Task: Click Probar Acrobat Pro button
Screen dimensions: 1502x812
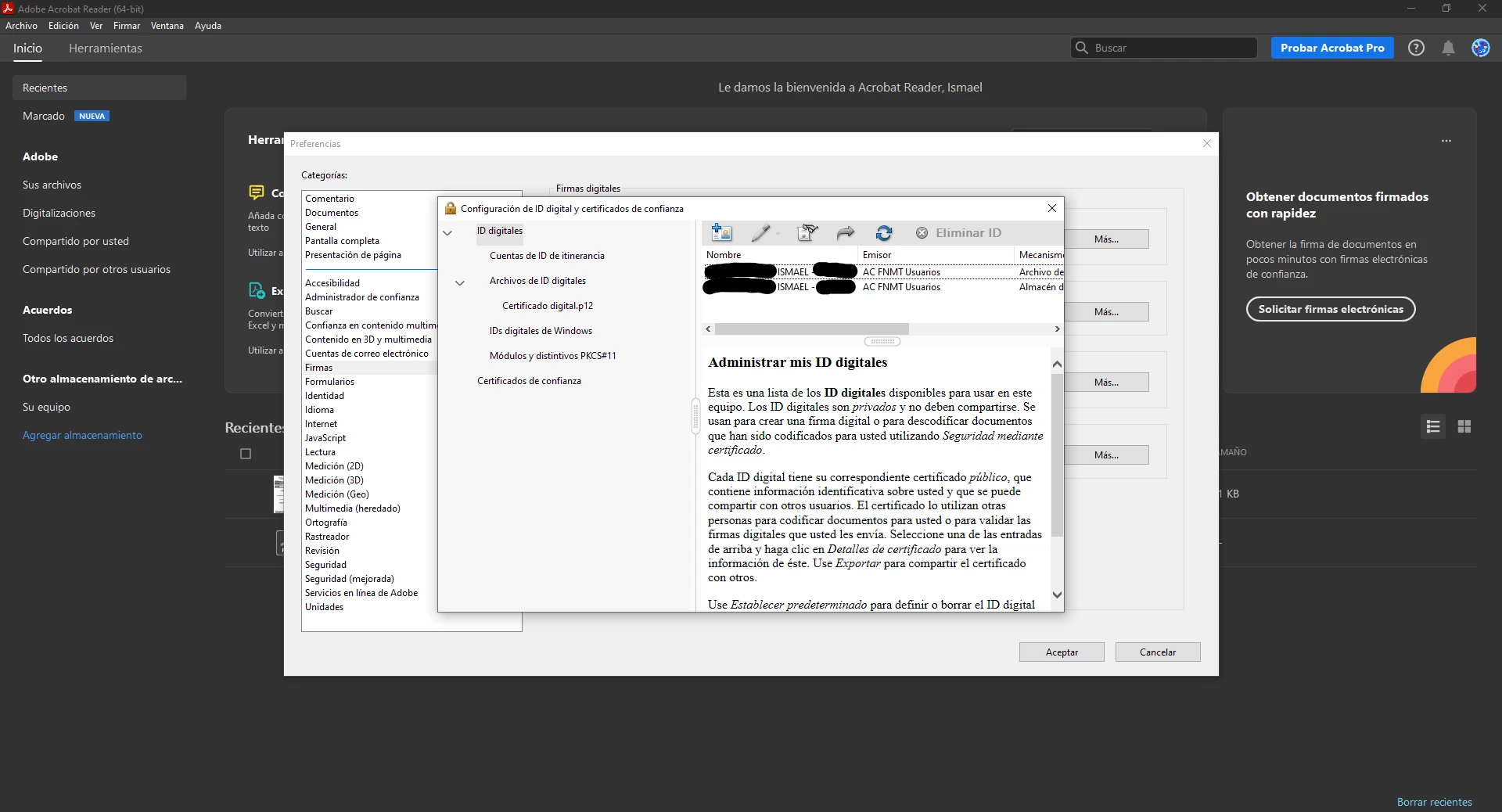Action: [x=1332, y=48]
